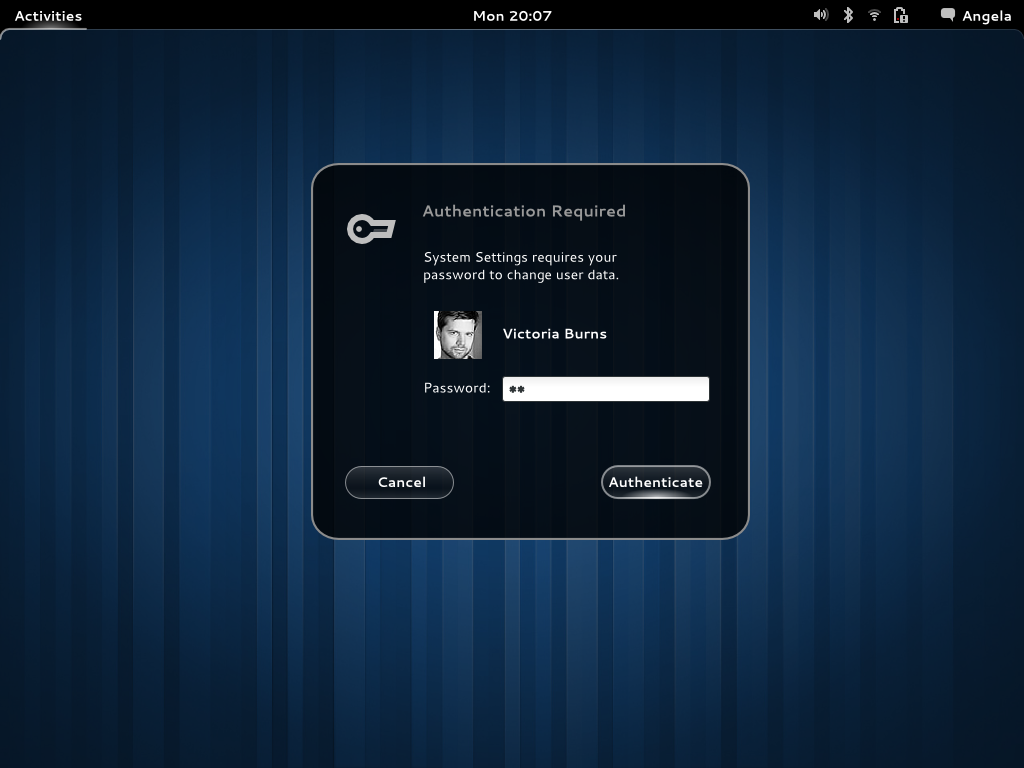This screenshot has height=768, width=1024.
Task: Click the key icon in authentication dialog
Action: [x=371, y=229]
